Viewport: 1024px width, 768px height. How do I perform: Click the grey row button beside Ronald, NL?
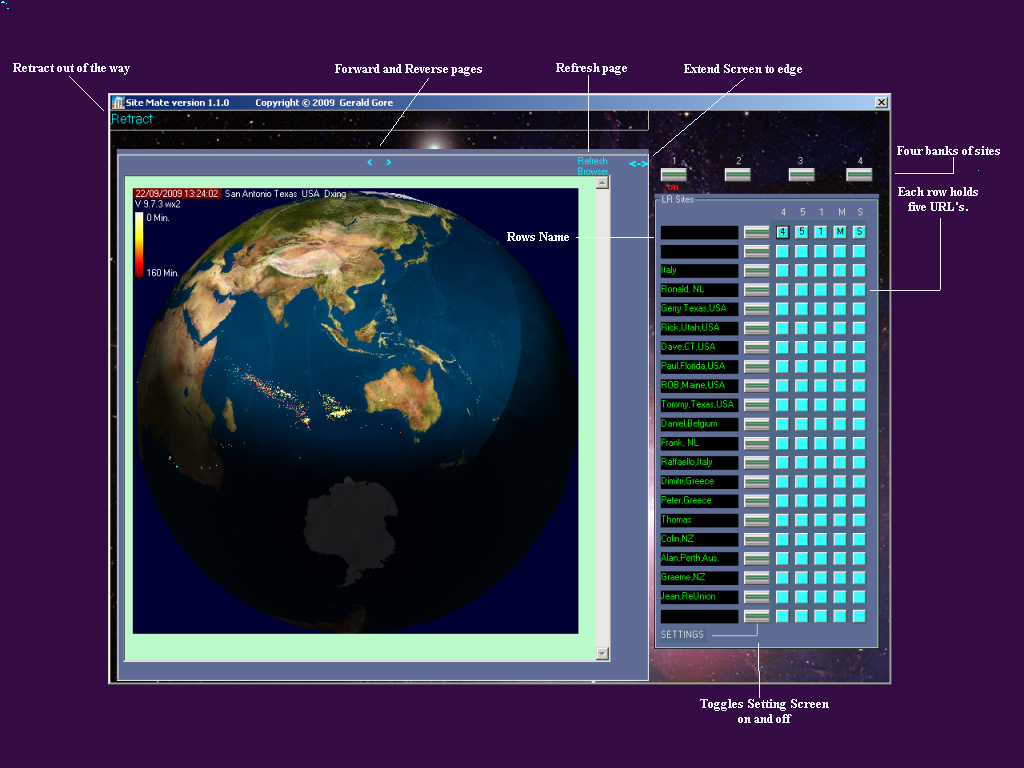coord(757,289)
